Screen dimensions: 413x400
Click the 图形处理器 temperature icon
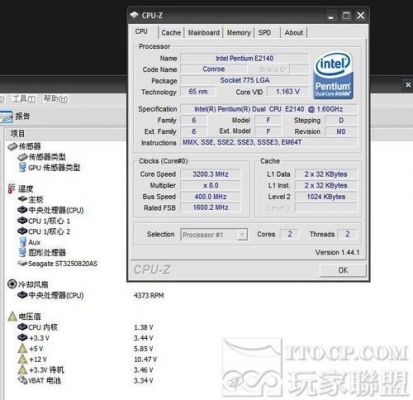(x=23, y=252)
